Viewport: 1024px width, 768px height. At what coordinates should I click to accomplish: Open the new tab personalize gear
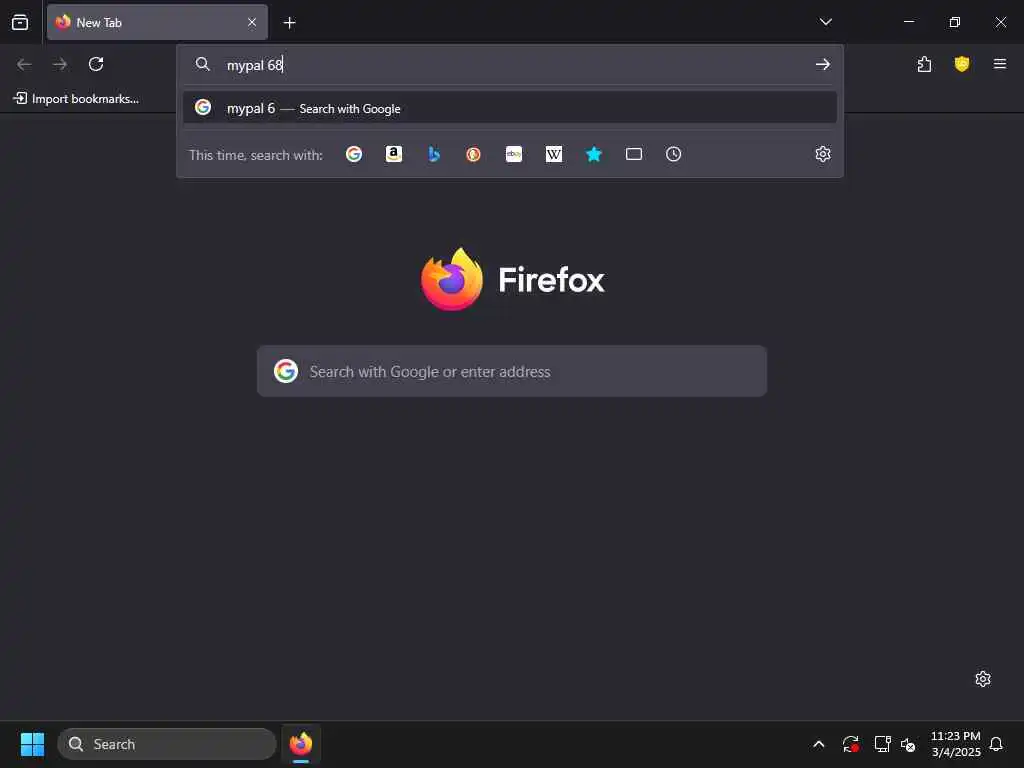[x=983, y=679]
